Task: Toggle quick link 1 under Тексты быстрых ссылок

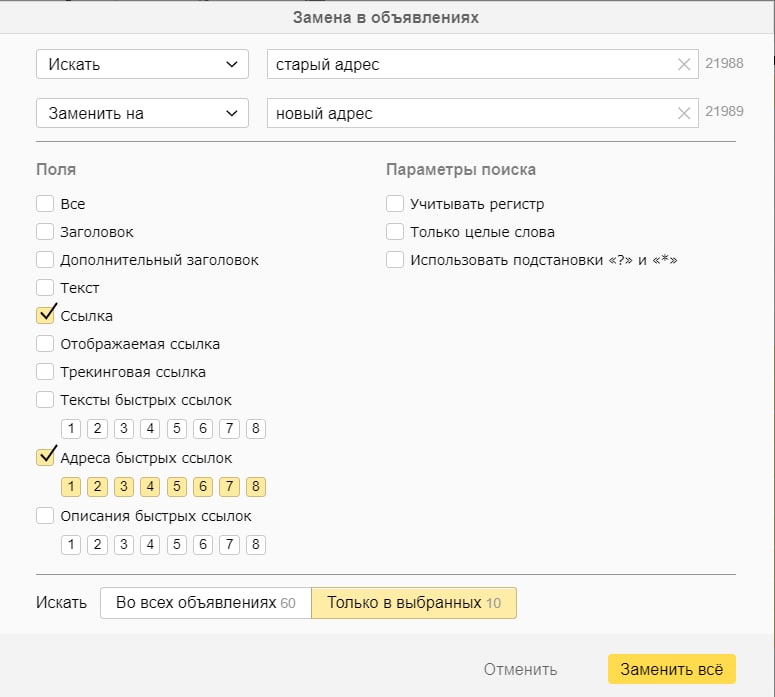Action: 71,429
